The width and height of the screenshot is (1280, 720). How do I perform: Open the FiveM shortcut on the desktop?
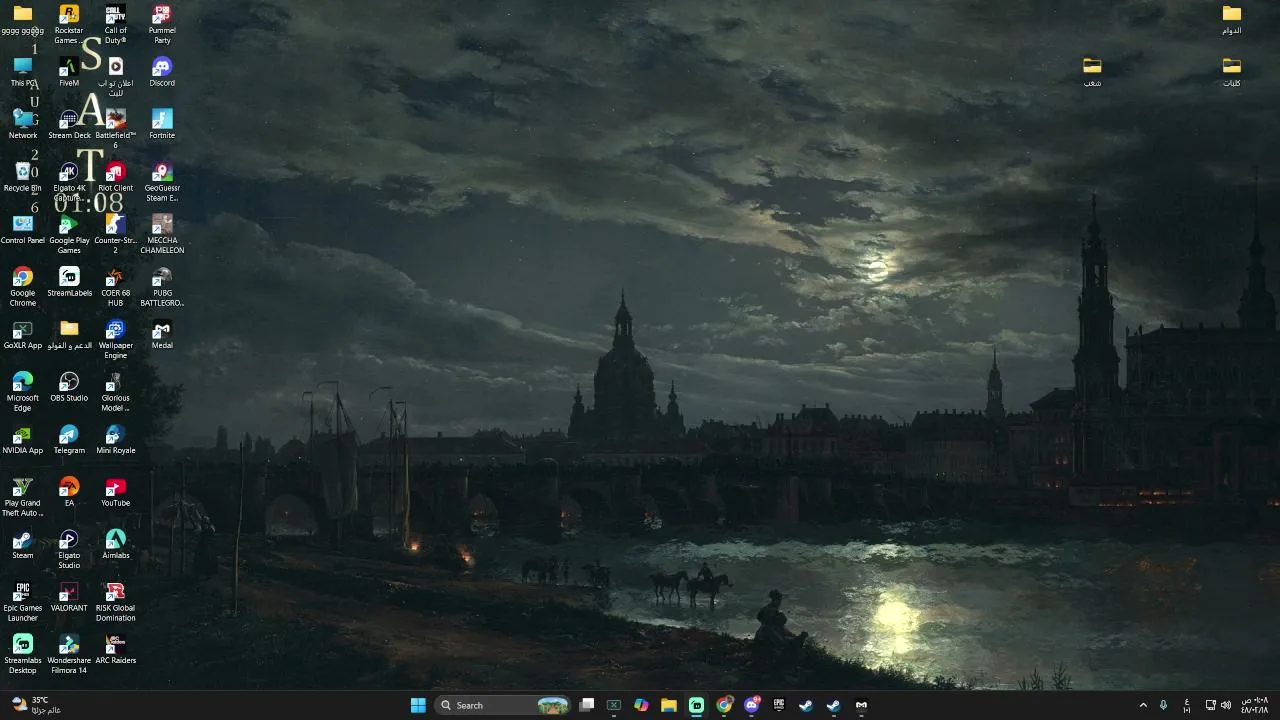pos(69,72)
